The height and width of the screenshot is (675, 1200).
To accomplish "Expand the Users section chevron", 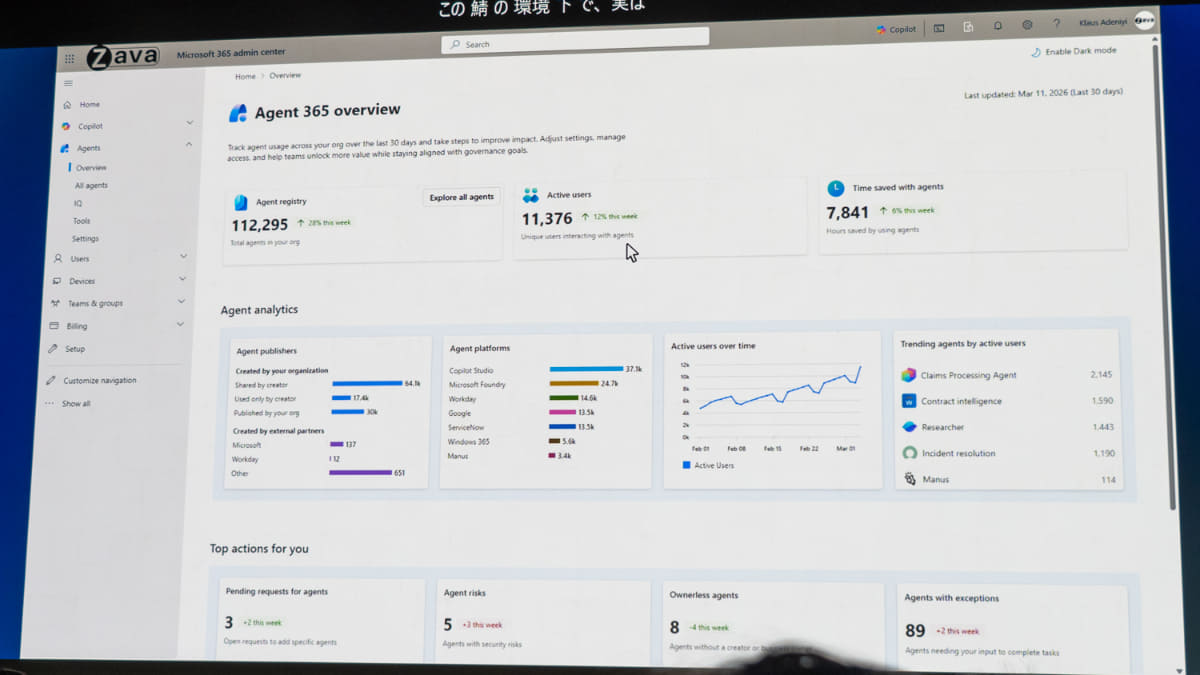I will pyautogui.click(x=183, y=256).
